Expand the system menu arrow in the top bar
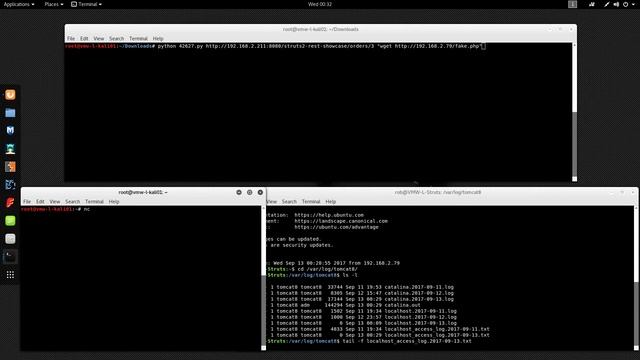640x360 pixels. [634, 4]
